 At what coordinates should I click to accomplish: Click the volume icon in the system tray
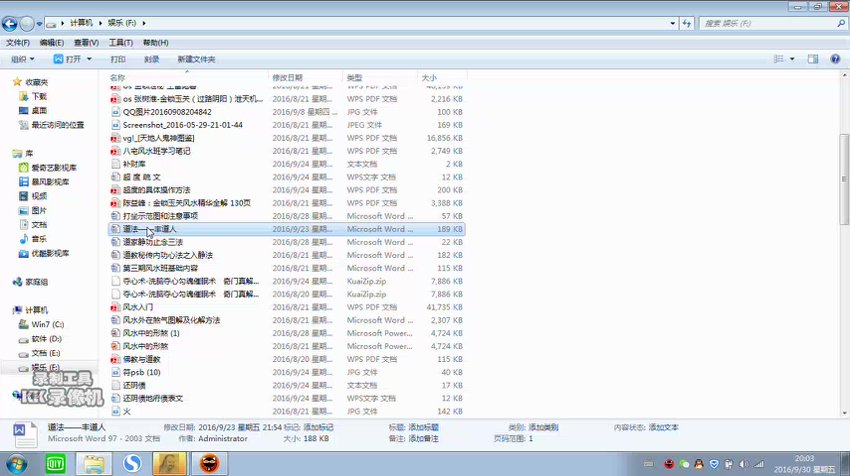(744, 464)
